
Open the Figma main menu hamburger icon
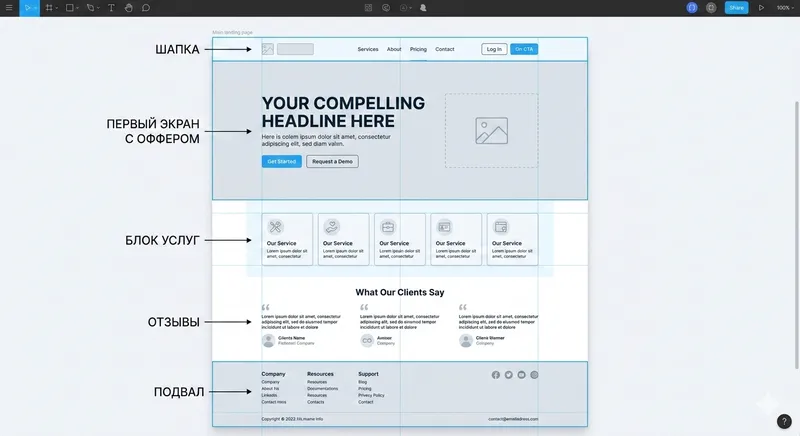click(x=9, y=7)
